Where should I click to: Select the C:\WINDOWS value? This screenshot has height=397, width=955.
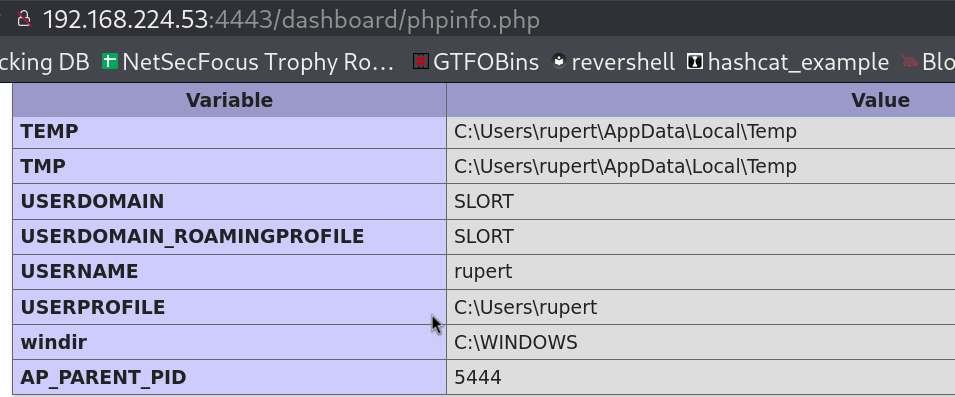(x=516, y=342)
